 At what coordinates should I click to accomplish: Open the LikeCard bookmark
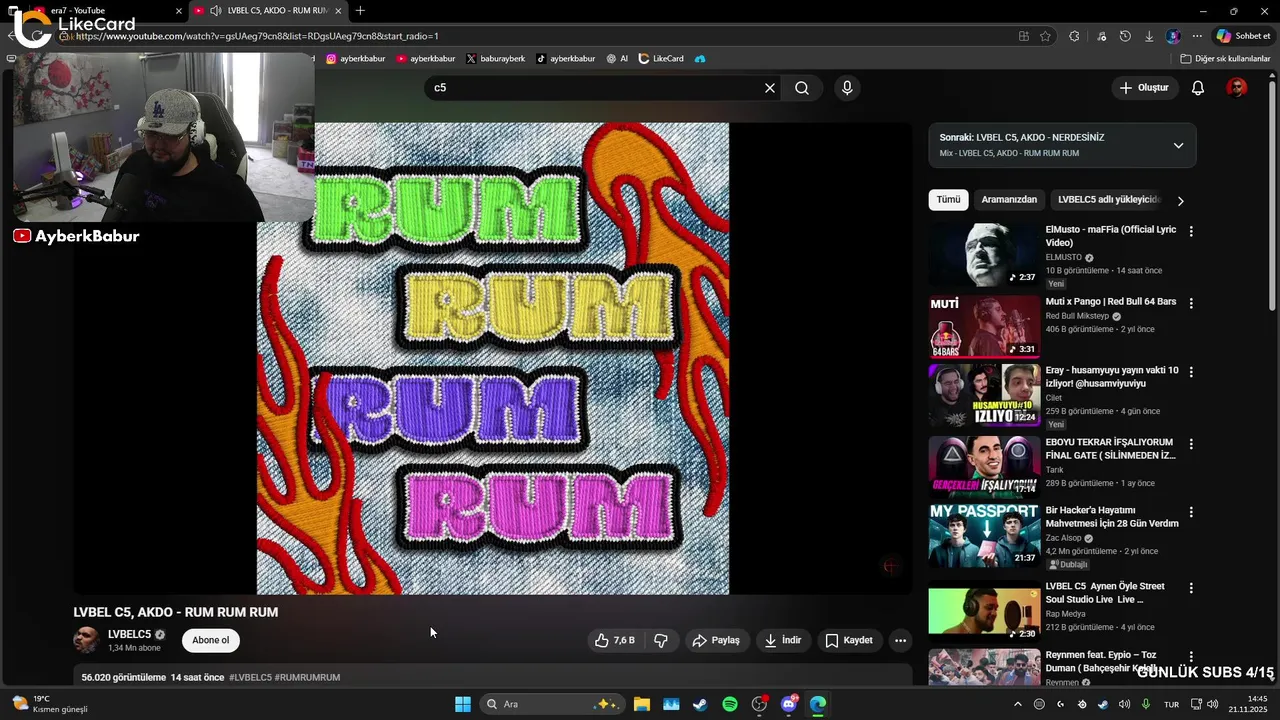[661, 59]
